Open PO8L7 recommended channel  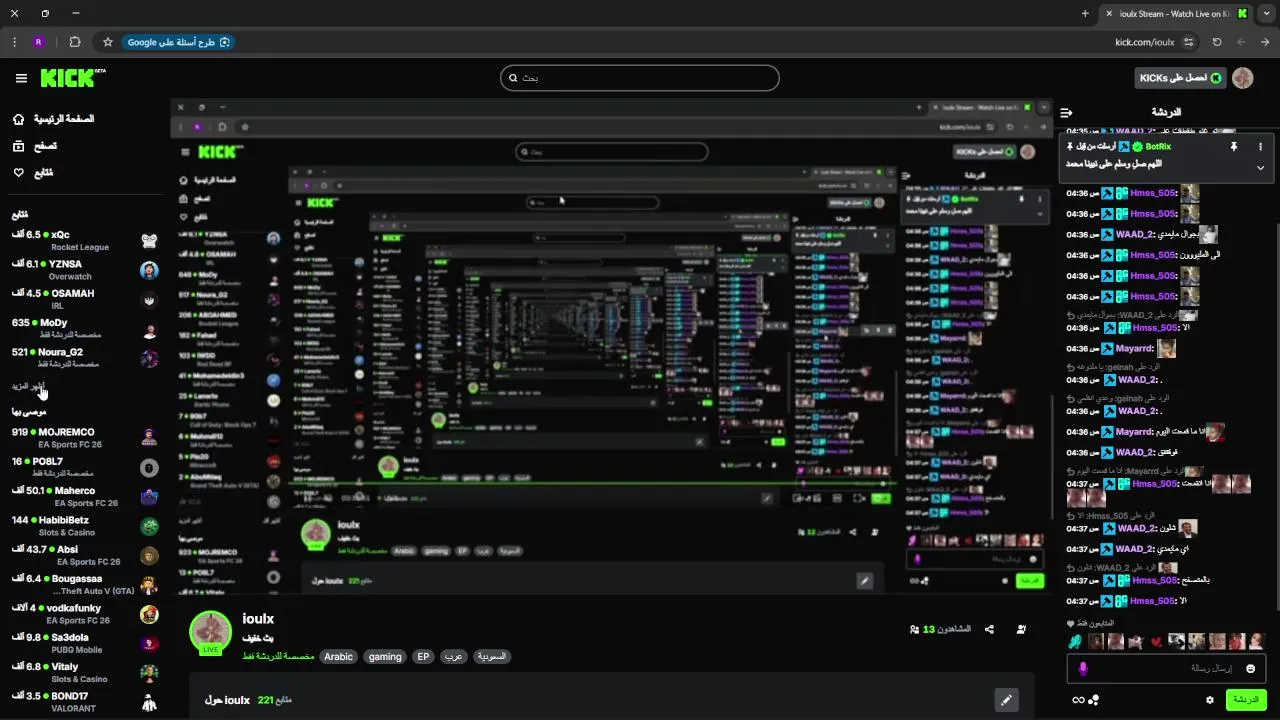click(x=85, y=467)
